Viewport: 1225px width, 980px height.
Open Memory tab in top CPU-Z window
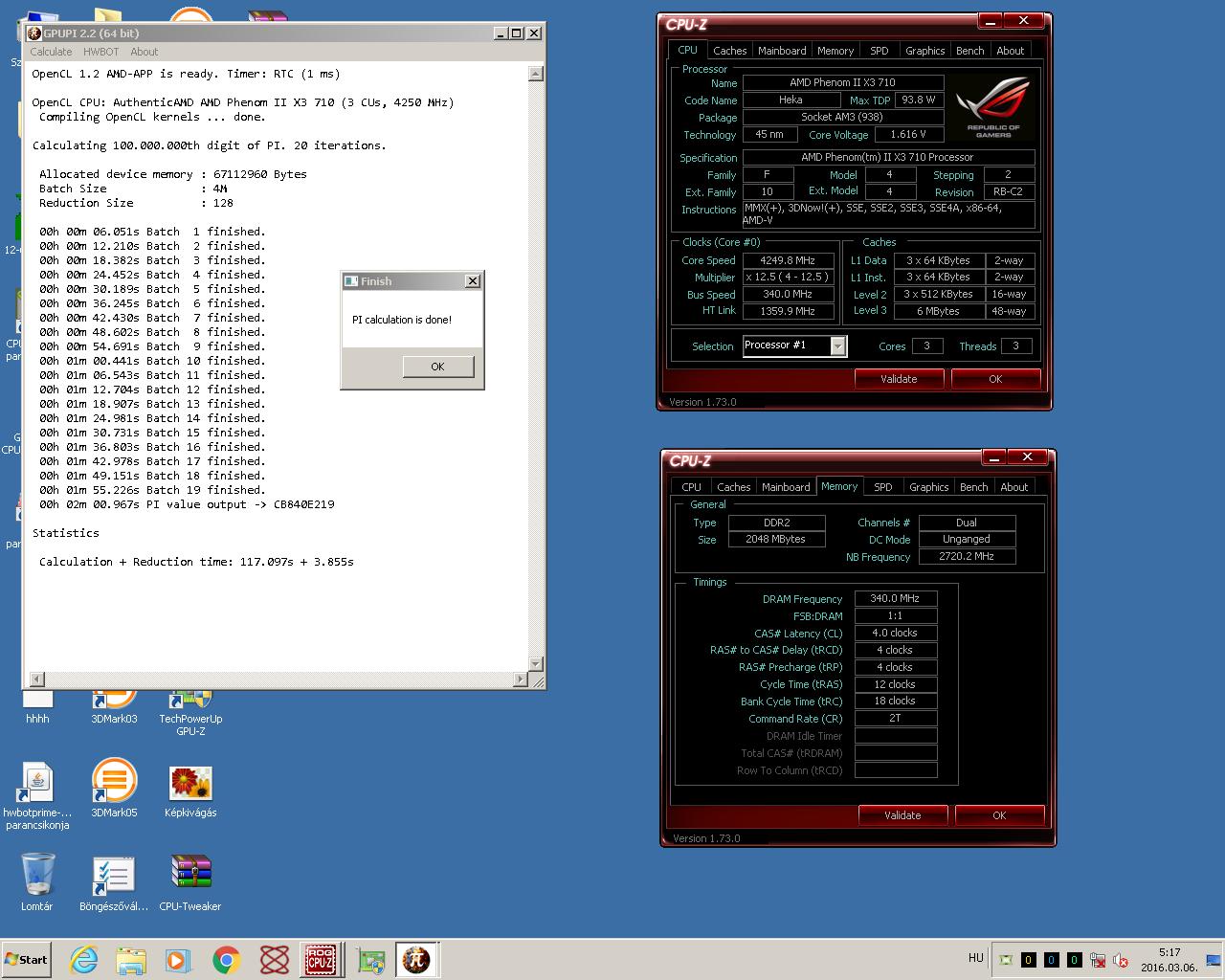(x=835, y=51)
